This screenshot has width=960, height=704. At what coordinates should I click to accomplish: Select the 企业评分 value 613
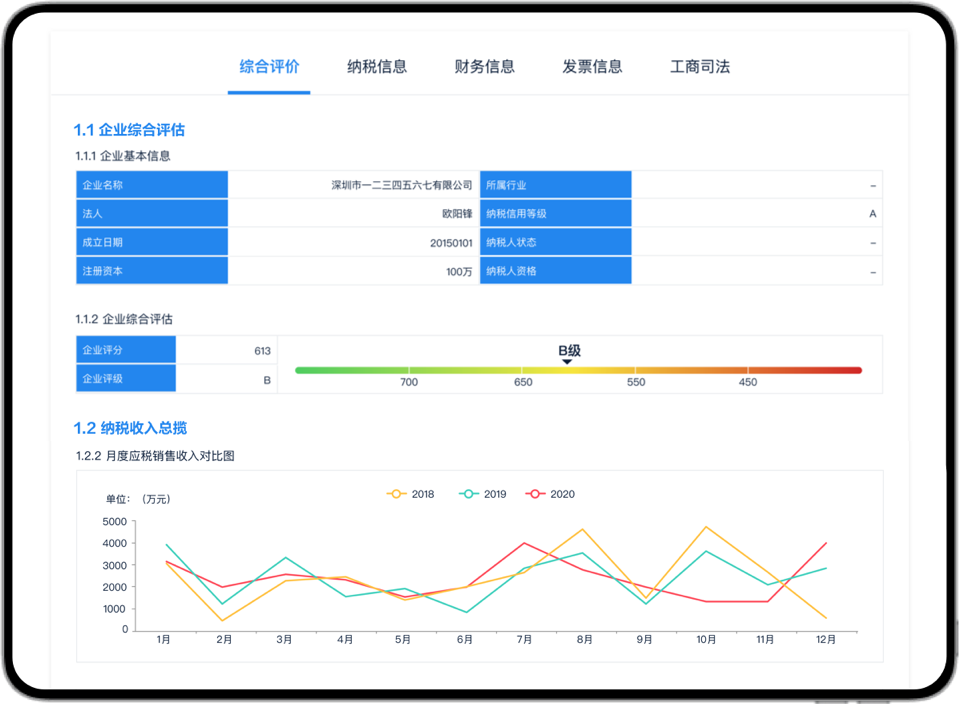[x=262, y=351]
